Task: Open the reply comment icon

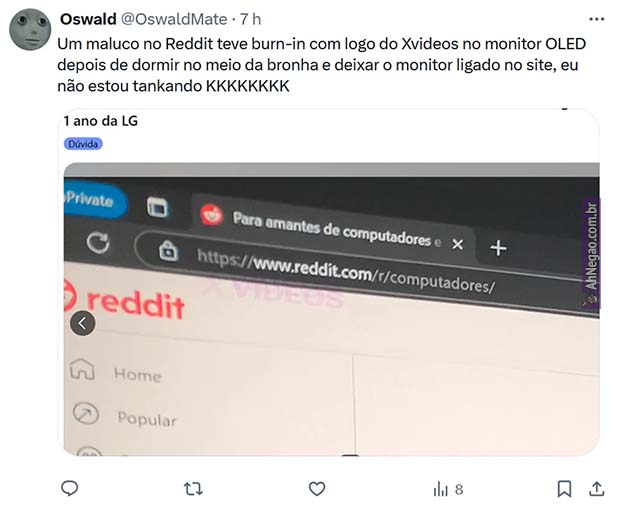Action: (x=70, y=489)
